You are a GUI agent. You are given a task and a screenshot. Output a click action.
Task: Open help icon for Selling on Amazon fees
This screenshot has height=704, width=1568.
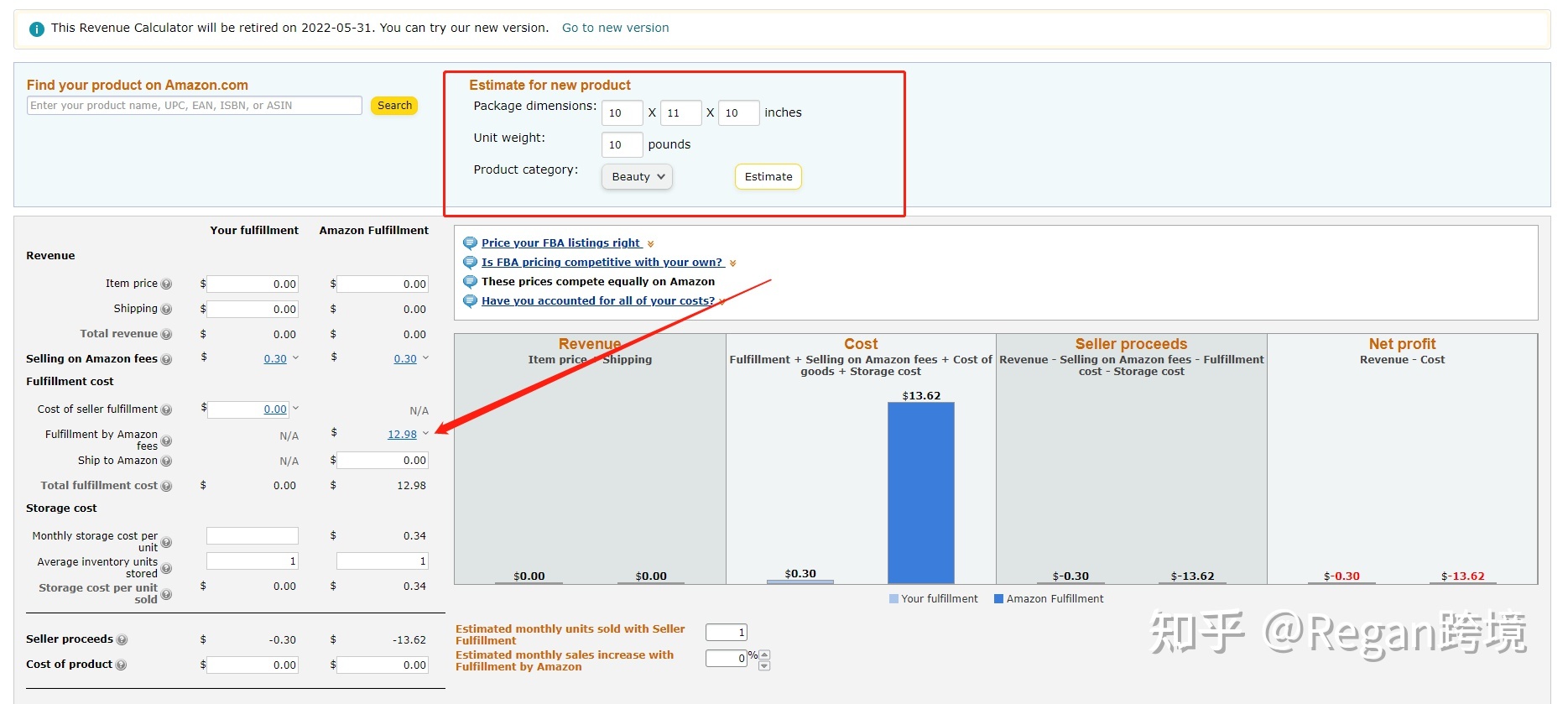(x=166, y=360)
